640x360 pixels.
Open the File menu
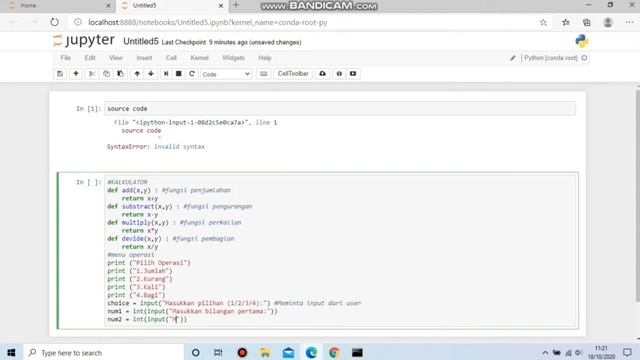pos(65,58)
